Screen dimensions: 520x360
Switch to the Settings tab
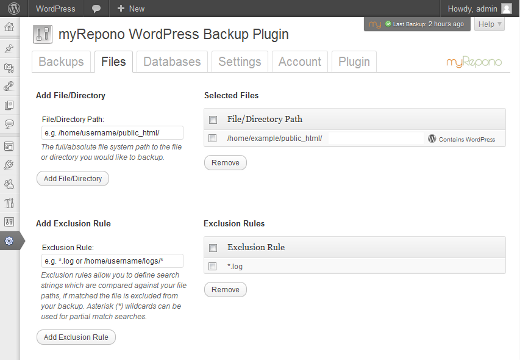click(240, 62)
